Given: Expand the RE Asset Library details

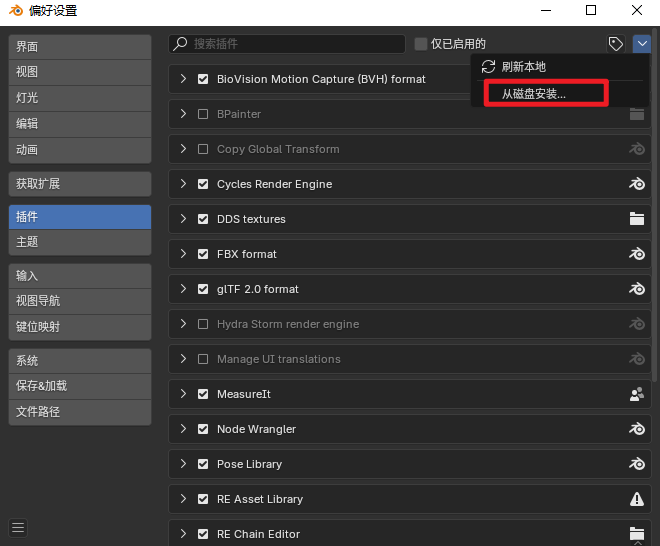Looking at the screenshot, I should 183,498.
